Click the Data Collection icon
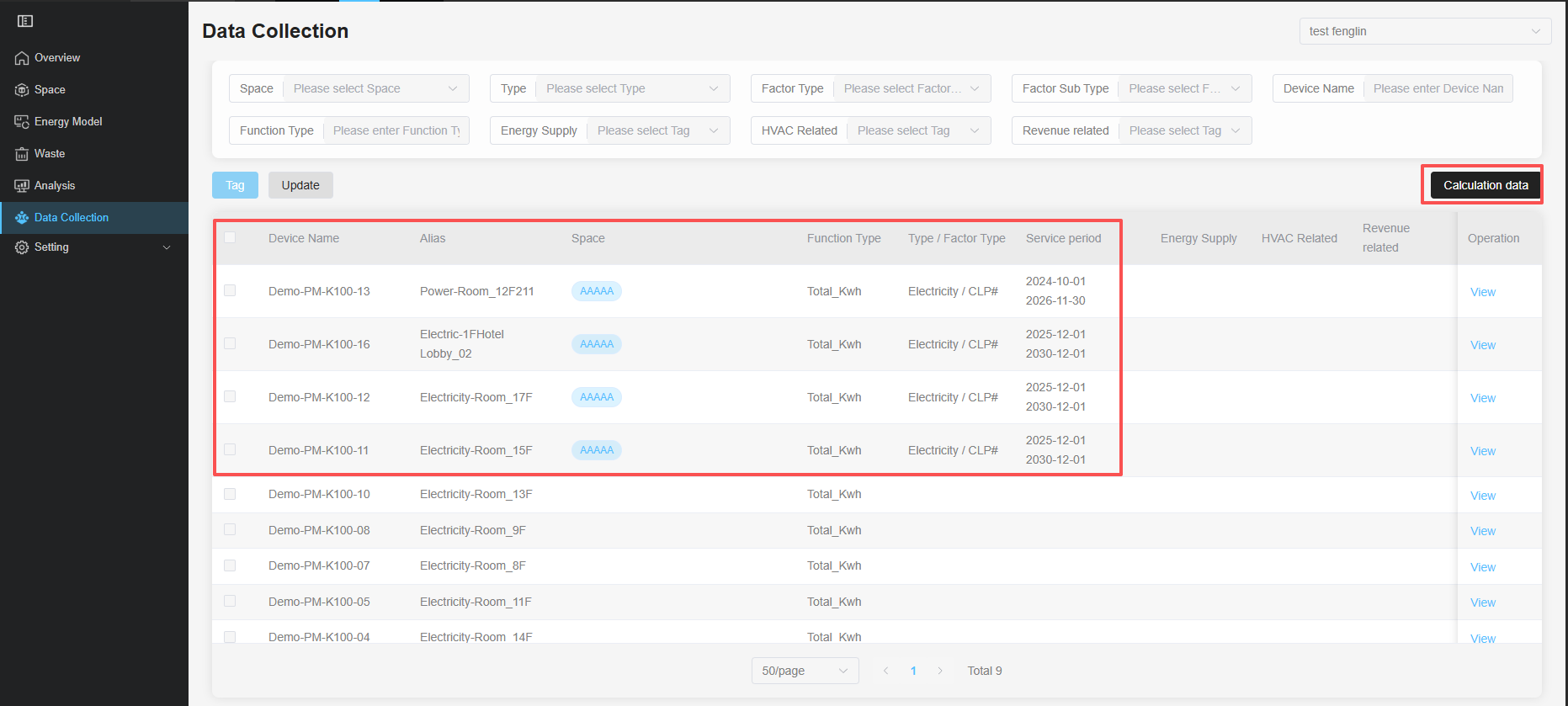The image size is (1568, 706). 22,218
